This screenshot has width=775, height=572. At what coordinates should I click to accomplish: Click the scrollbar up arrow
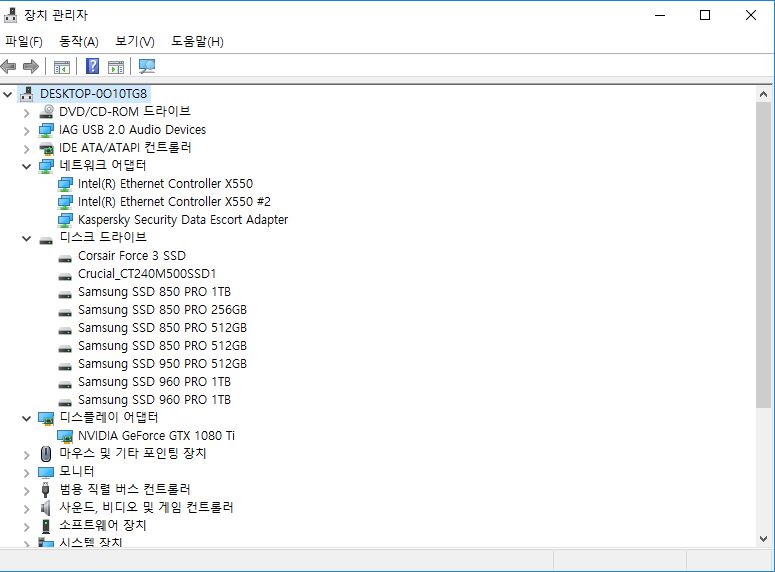763,93
